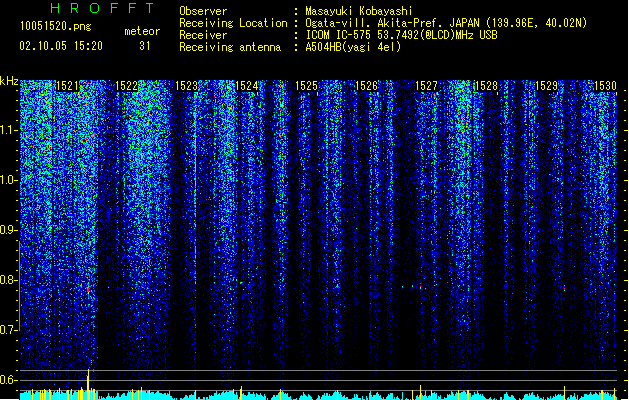The height and width of the screenshot is (400, 629).
Task: Click the HROFFT title text
Action: coord(103,8)
